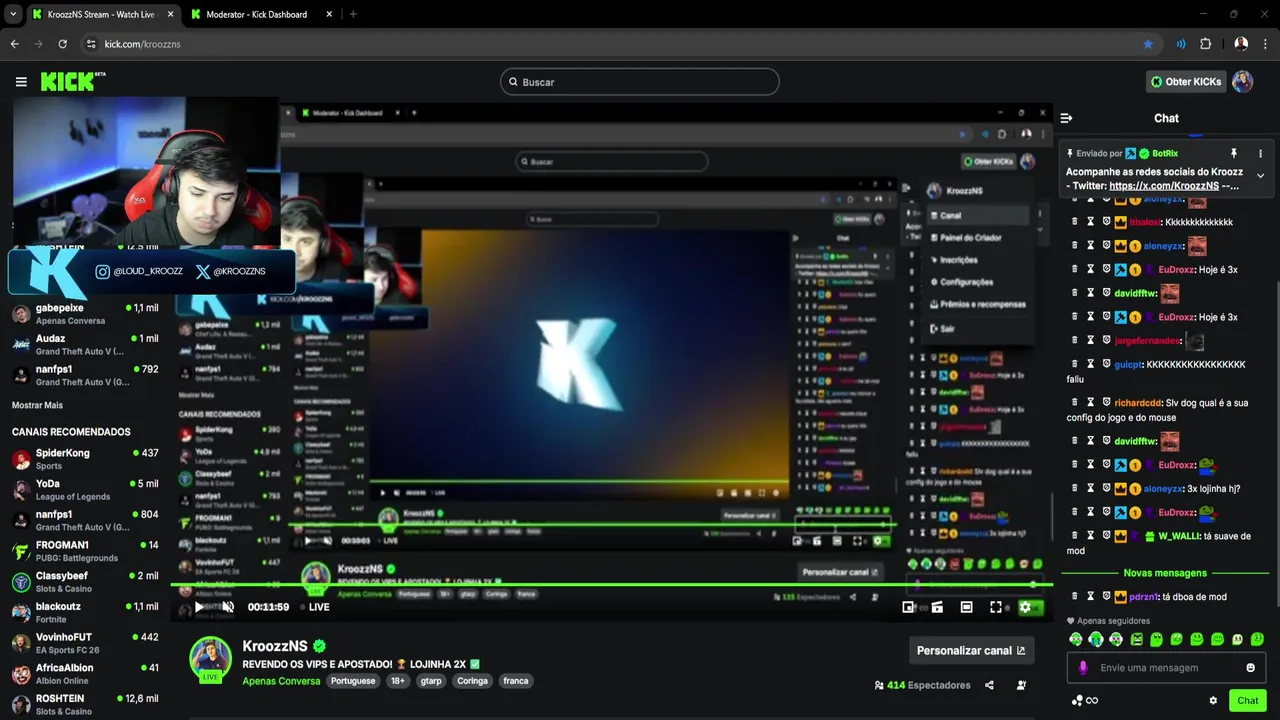Open the Chrome three-dot menu

(1266, 44)
